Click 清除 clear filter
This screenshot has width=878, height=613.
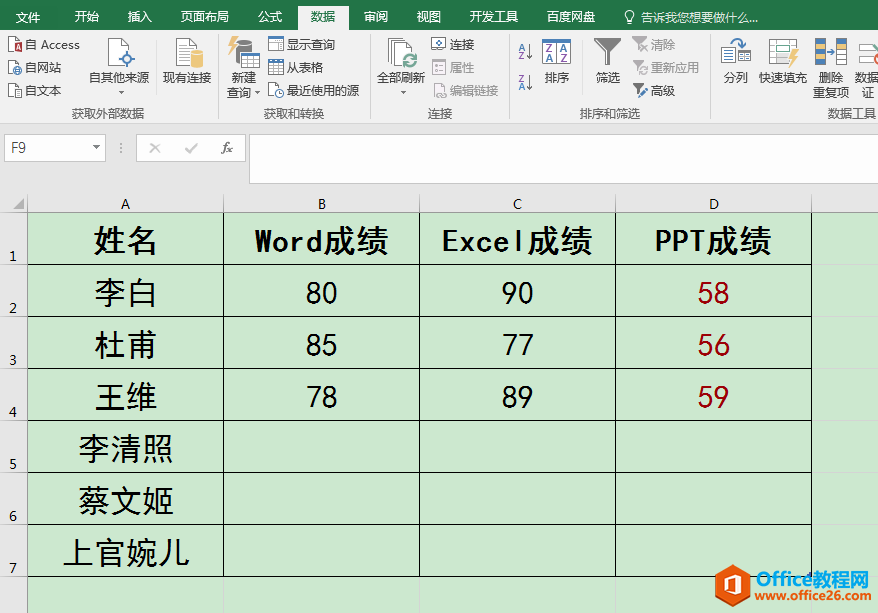point(654,44)
